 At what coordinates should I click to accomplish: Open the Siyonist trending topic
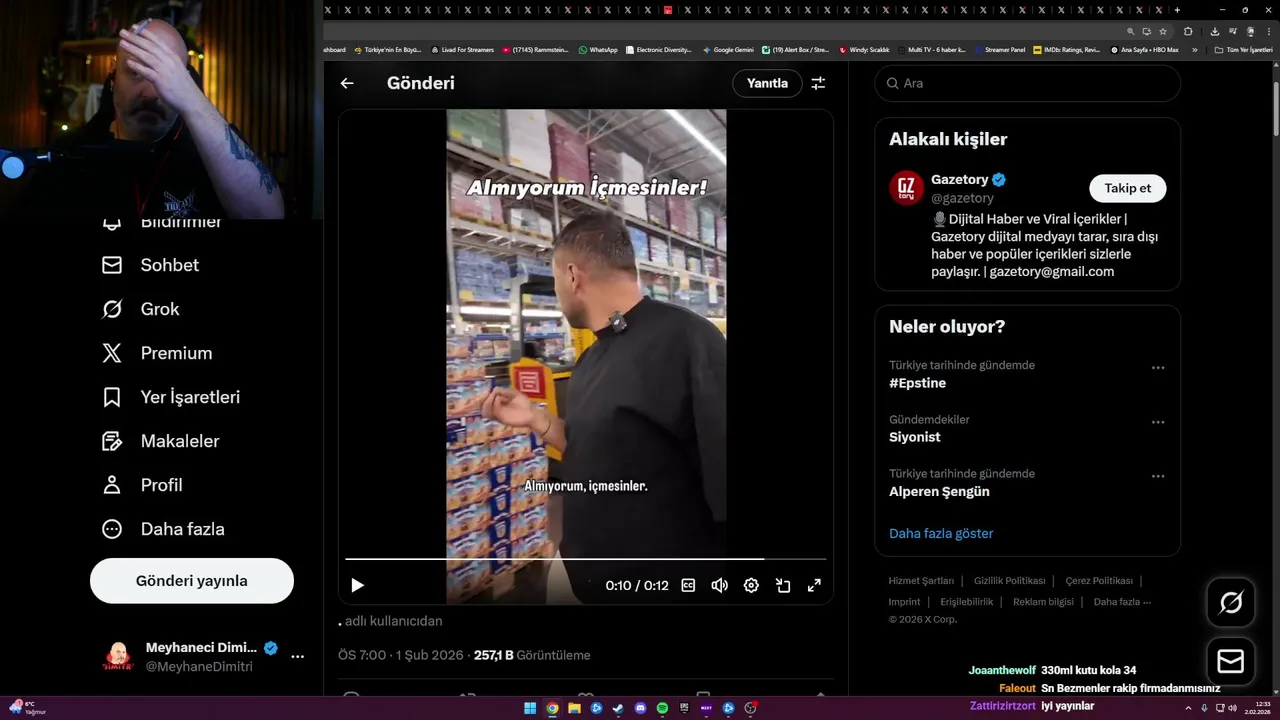(x=914, y=437)
